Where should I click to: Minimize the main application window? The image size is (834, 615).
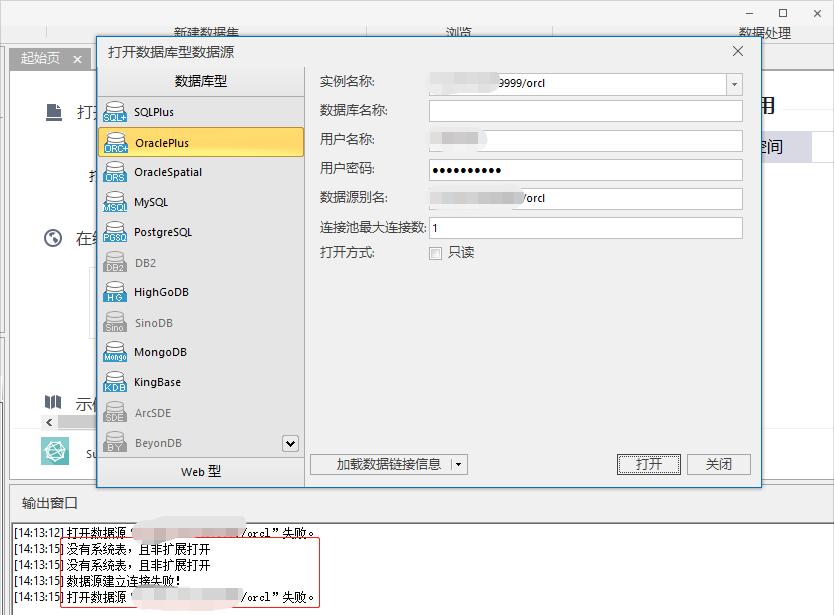coord(749,13)
